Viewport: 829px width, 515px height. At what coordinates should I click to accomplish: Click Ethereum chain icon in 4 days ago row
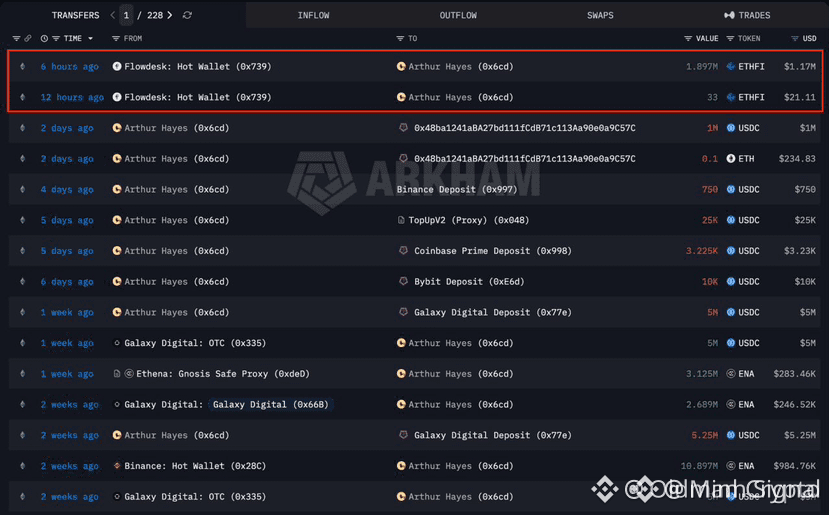pos(22,189)
